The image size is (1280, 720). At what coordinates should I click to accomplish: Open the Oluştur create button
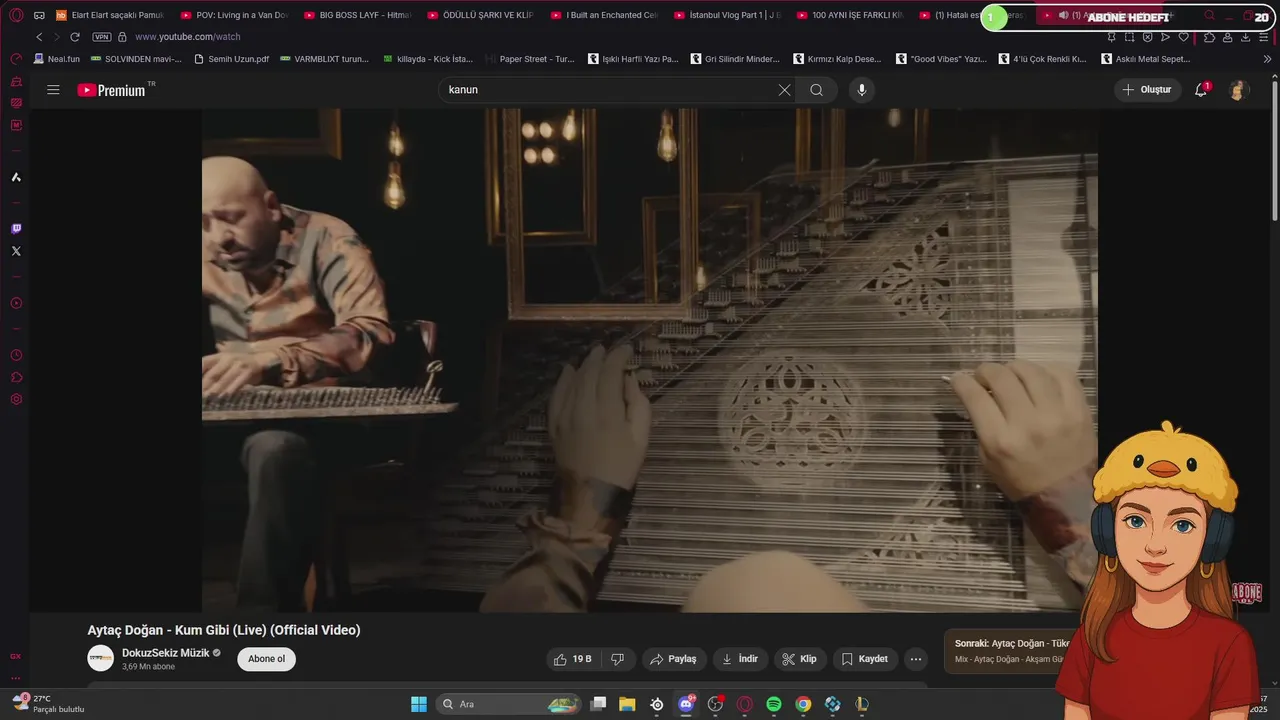click(x=1148, y=90)
